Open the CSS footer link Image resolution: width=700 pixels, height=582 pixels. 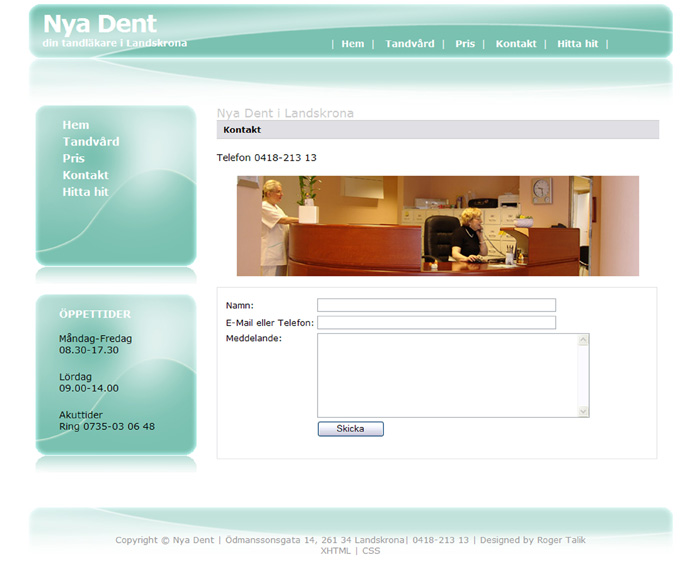point(371,551)
